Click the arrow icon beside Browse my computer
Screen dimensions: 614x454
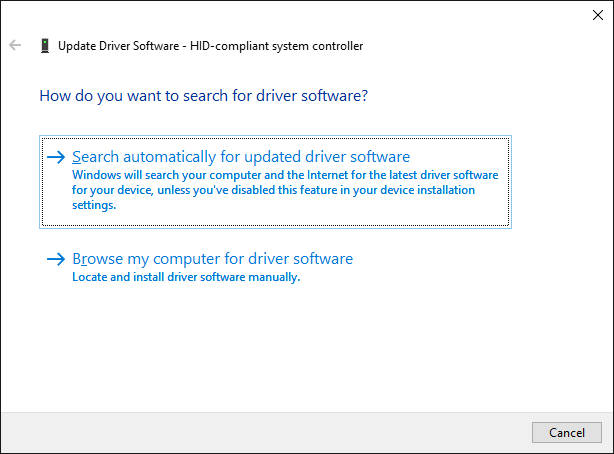(56, 259)
